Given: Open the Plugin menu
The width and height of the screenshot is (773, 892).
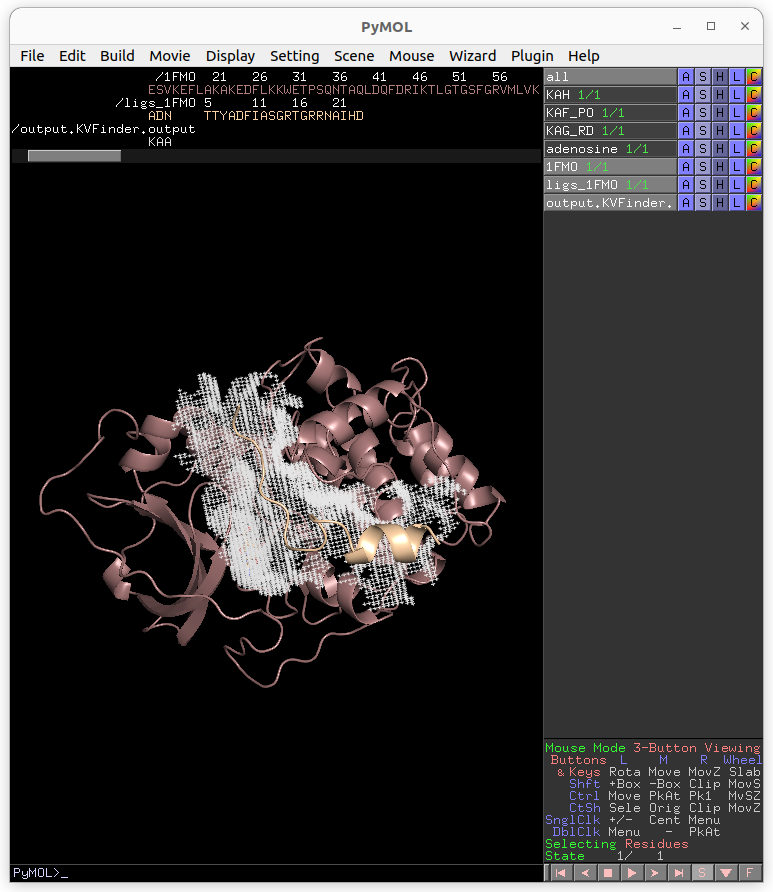Looking at the screenshot, I should 532,56.
